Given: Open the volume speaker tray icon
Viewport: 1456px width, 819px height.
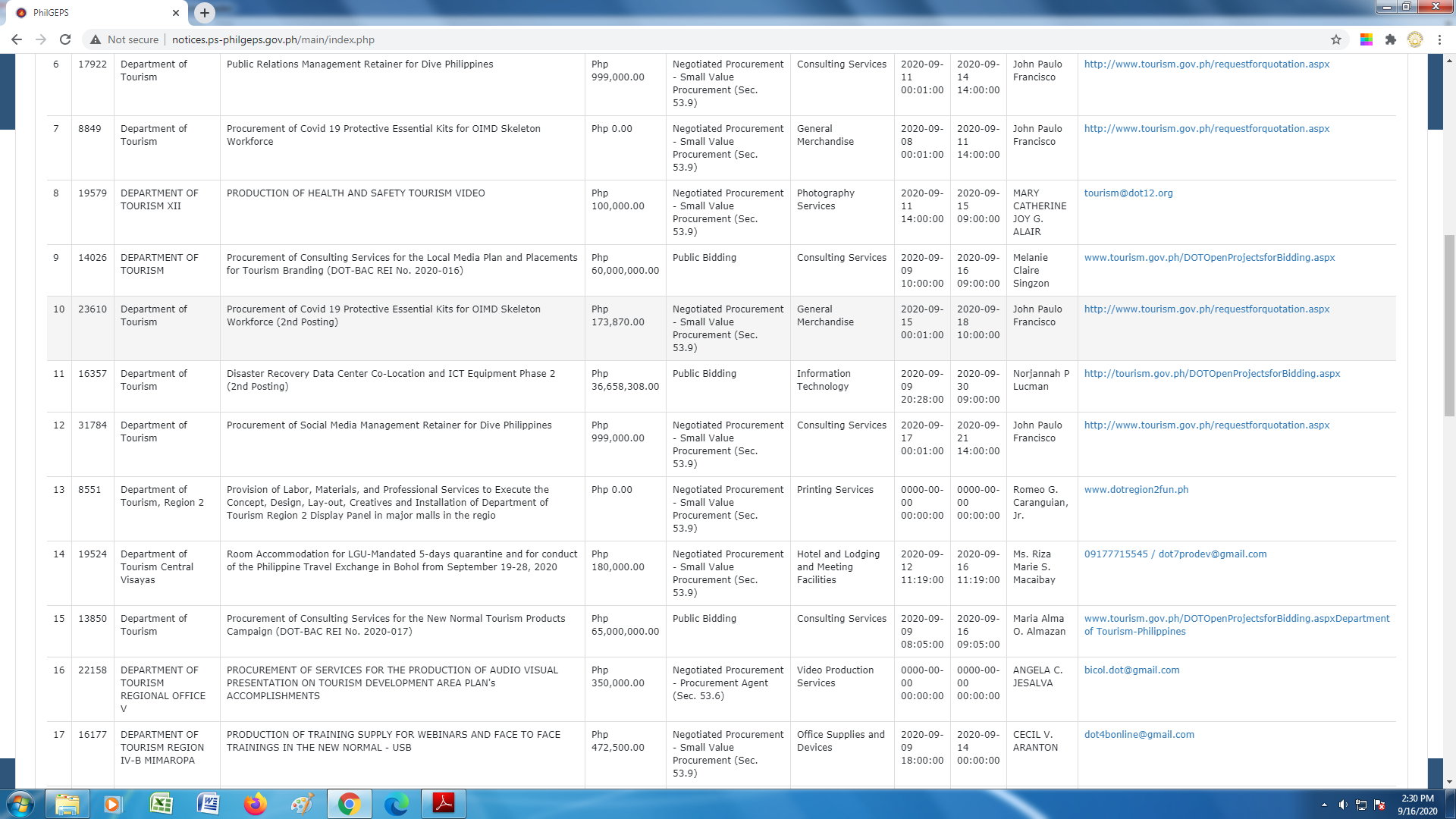Looking at the screenshot, I should 1343,805.
